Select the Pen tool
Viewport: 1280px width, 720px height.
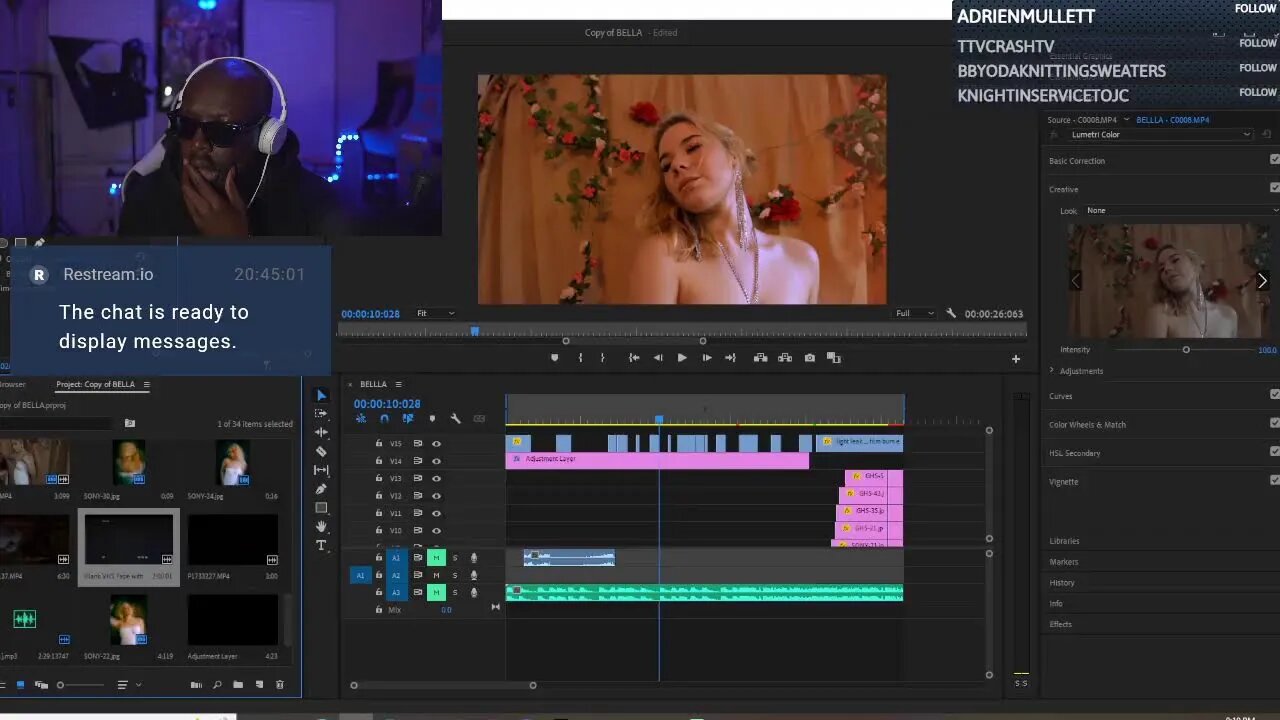[x=321, y=489]
